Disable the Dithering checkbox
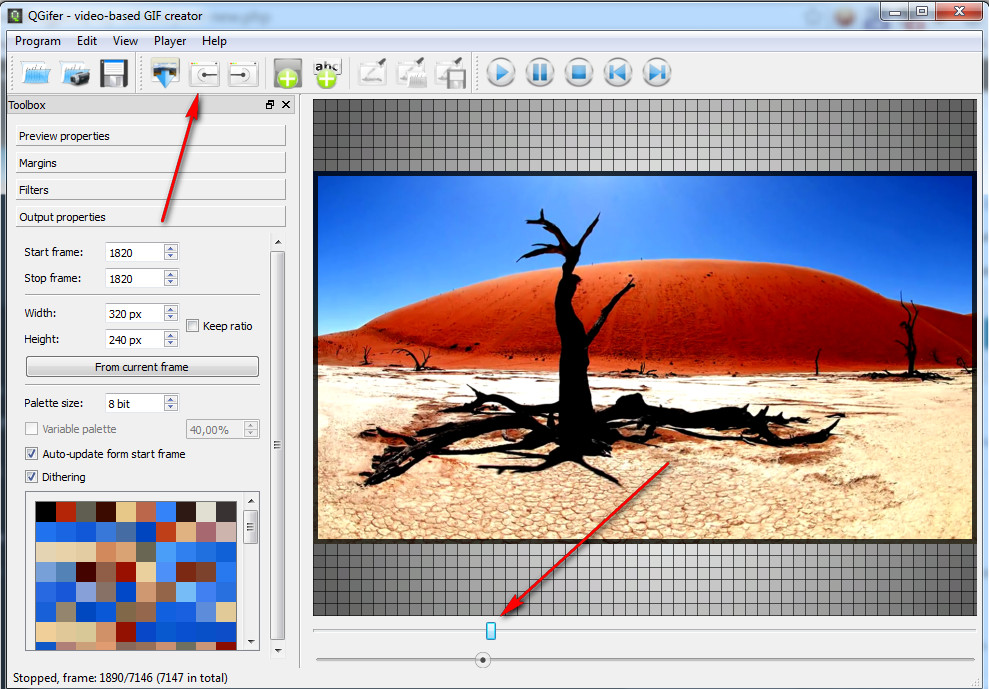The image size is (989, 689). point(32,477)
